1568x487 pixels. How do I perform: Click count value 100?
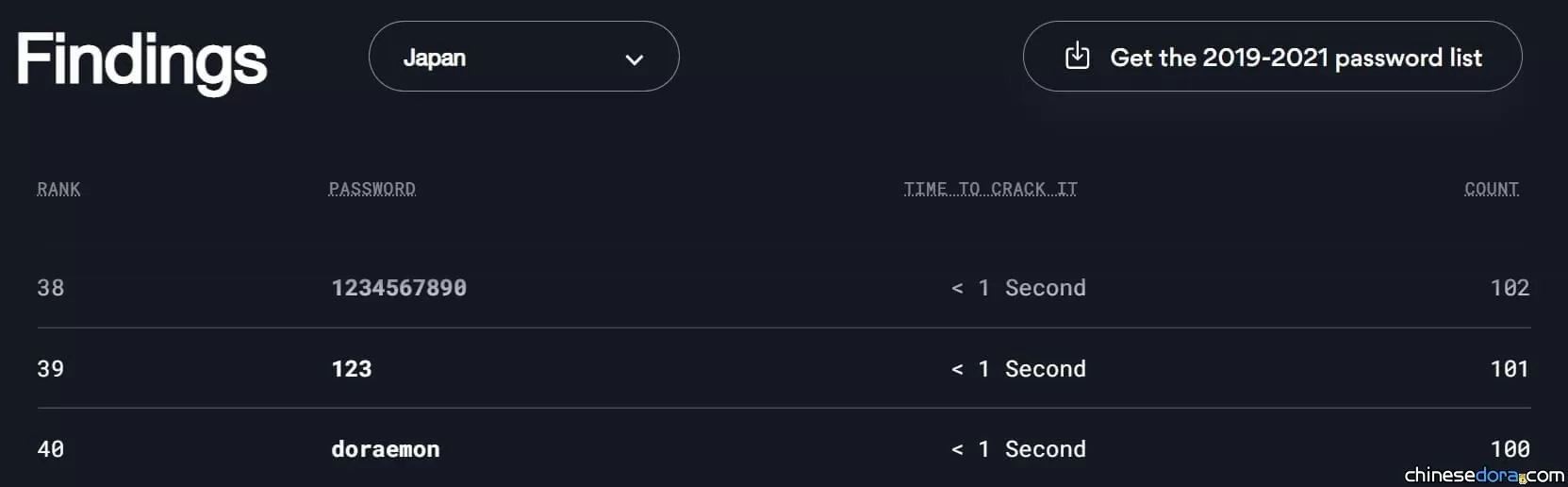pos(1510,449)
